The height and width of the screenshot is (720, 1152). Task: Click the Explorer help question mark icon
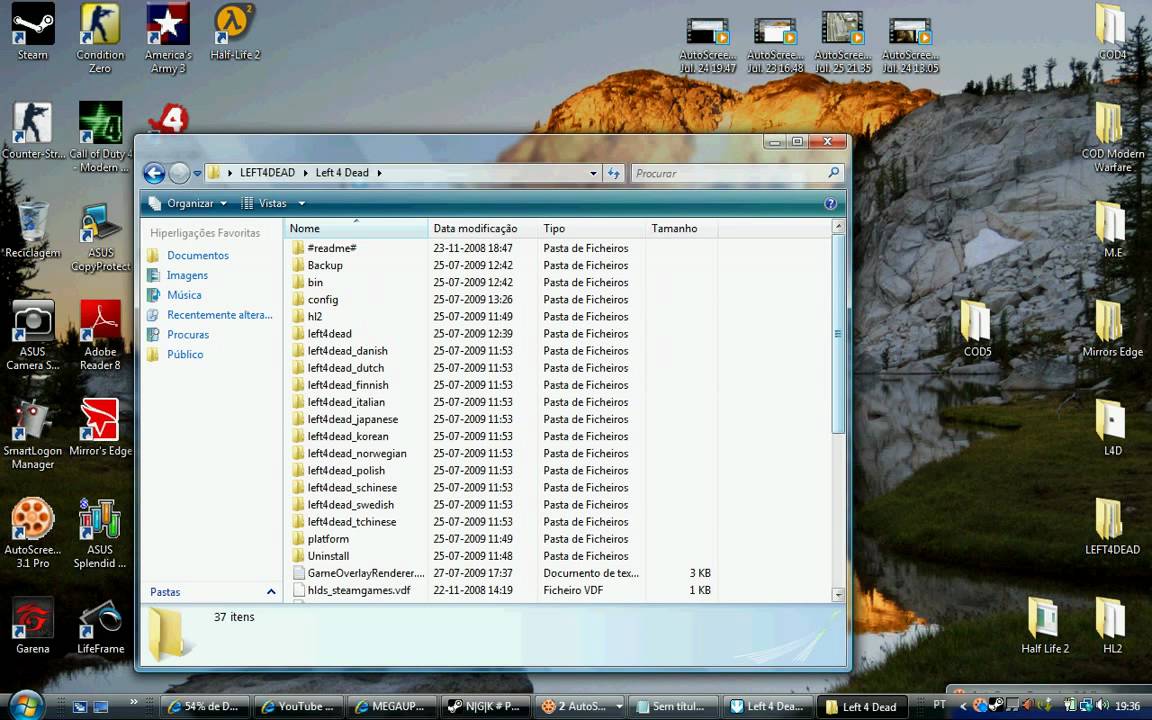[x=830, y=204]
